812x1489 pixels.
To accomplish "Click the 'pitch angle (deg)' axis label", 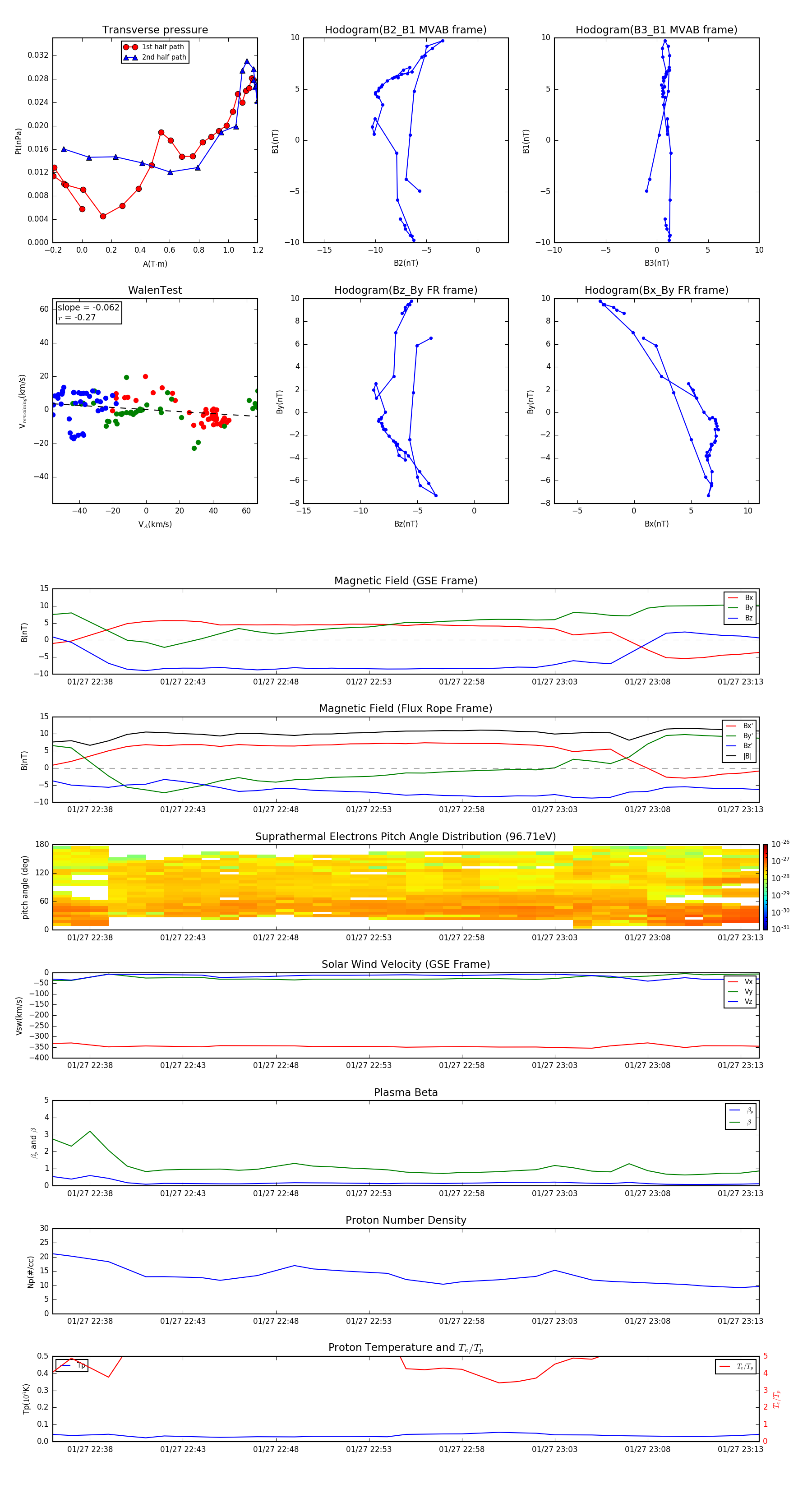I will tap(25, 887).
